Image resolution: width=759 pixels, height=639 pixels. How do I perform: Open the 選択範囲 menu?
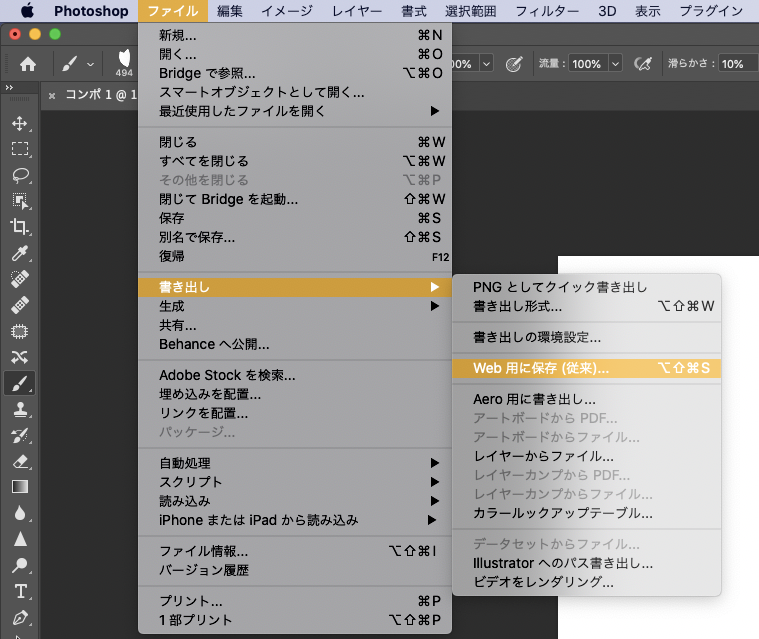tap(471, 11)
